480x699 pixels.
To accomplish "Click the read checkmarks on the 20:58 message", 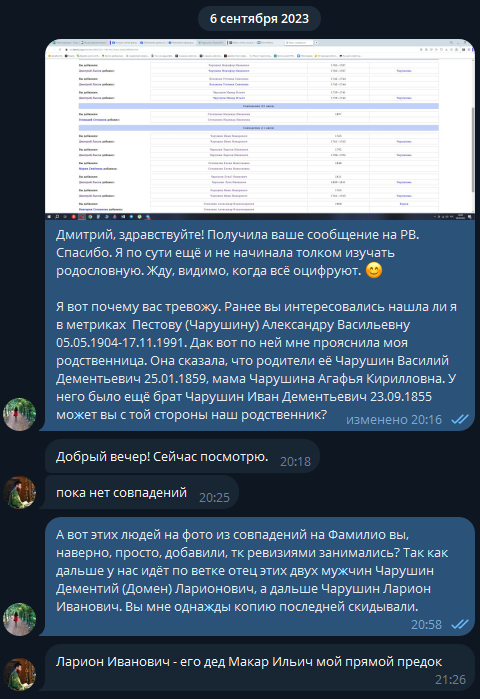I will pyautogui.click(x=460, y=625).
